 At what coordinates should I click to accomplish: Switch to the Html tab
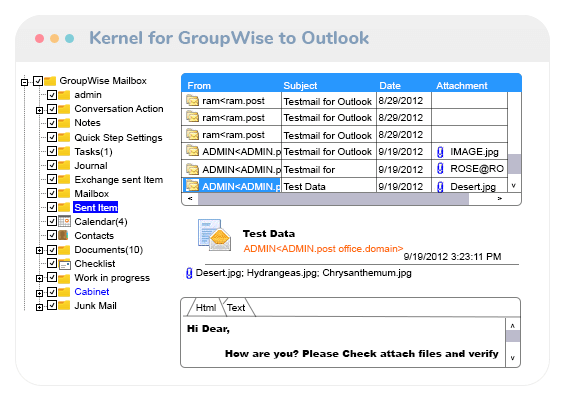coord(205,308)
